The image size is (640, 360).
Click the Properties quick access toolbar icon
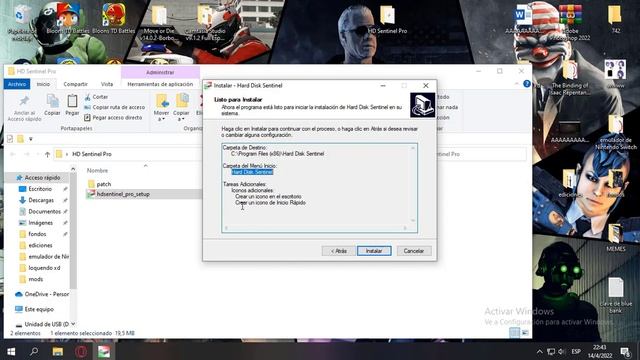pos(10,139)
